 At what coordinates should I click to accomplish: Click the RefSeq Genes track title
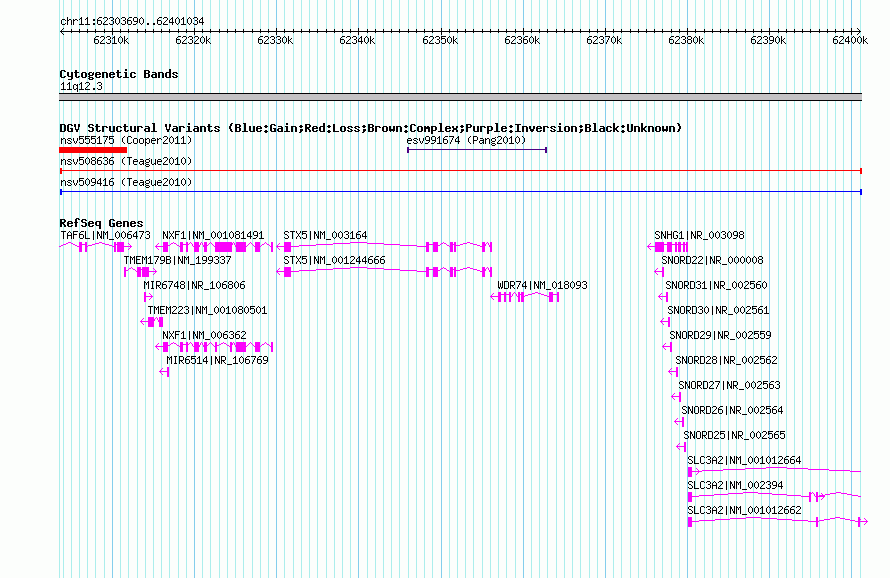101,223
